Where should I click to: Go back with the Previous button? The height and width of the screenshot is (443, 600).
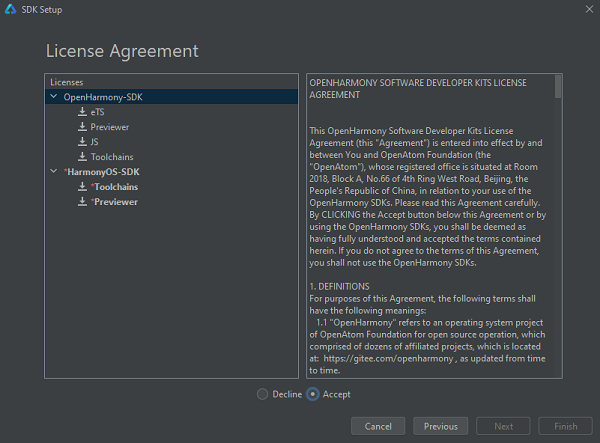tap(440, 426)
